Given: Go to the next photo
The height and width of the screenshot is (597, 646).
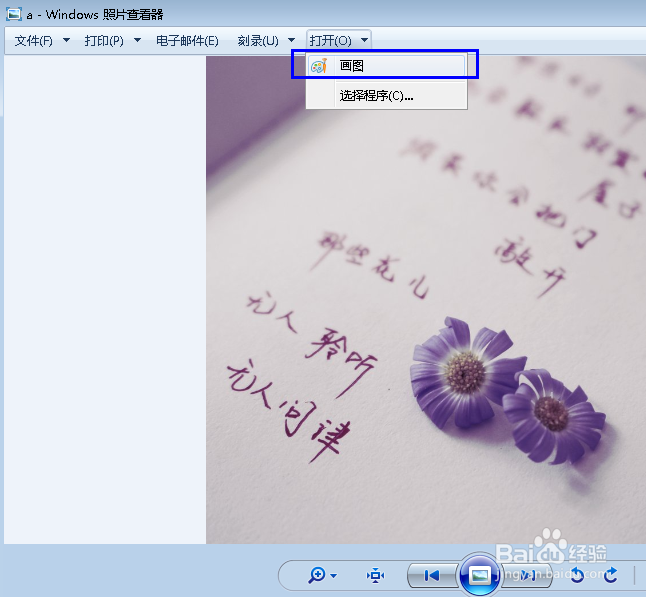Looking at the screenshot, I should coord(527,575).
